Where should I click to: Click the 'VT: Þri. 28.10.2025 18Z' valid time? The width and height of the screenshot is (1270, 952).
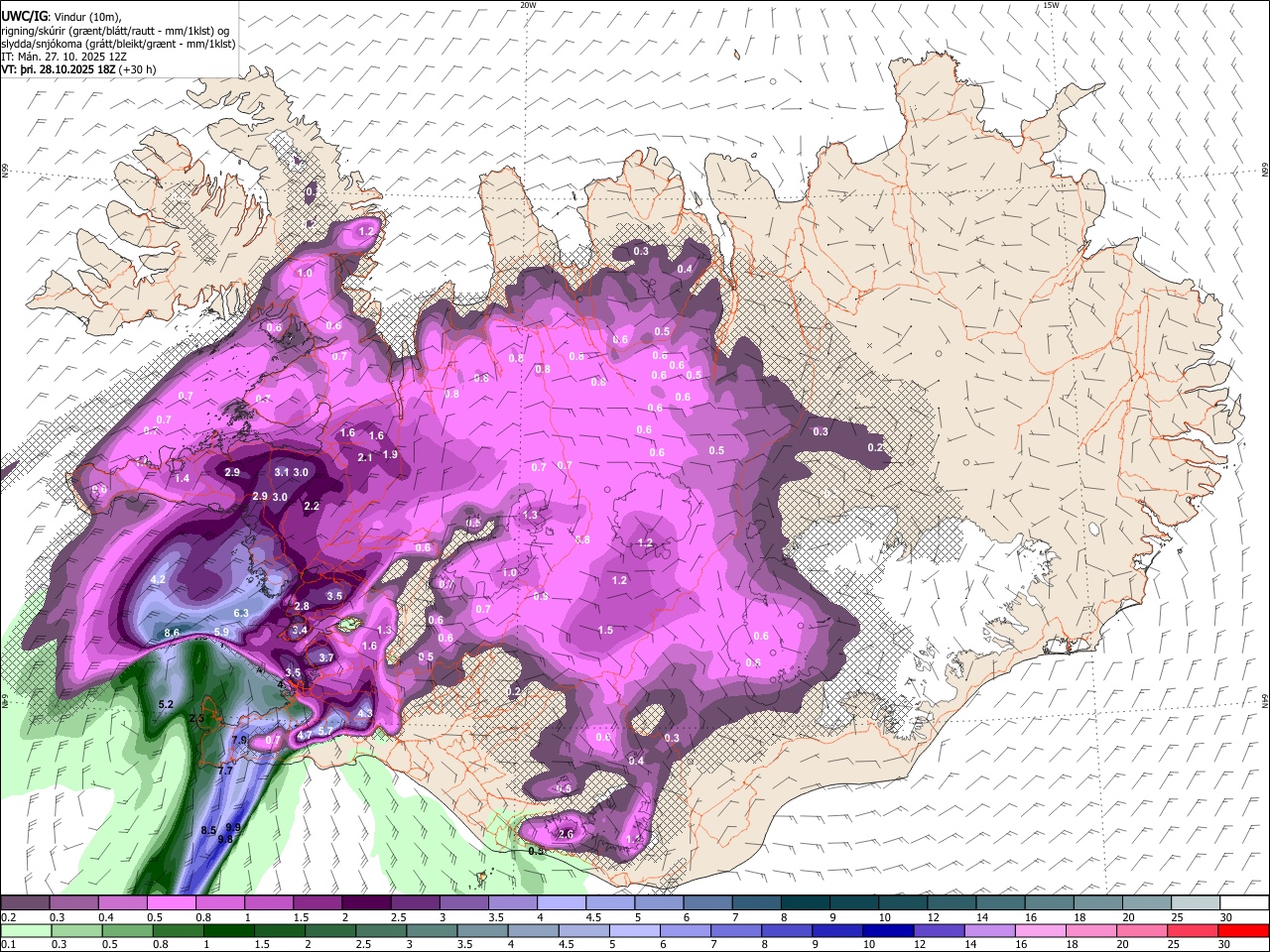(58, 69)
